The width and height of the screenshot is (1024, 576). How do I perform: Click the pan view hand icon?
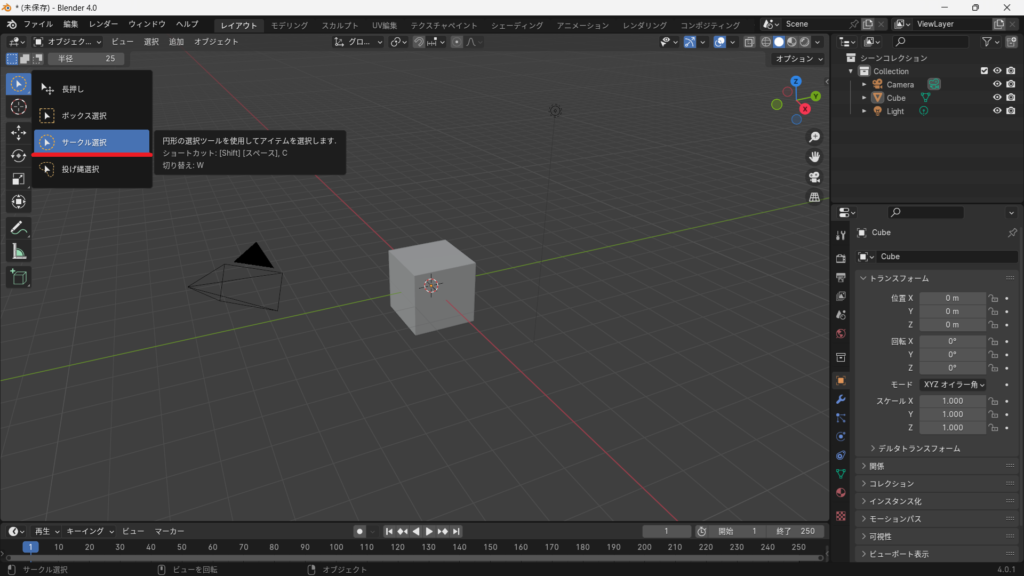tap(814, 157)
